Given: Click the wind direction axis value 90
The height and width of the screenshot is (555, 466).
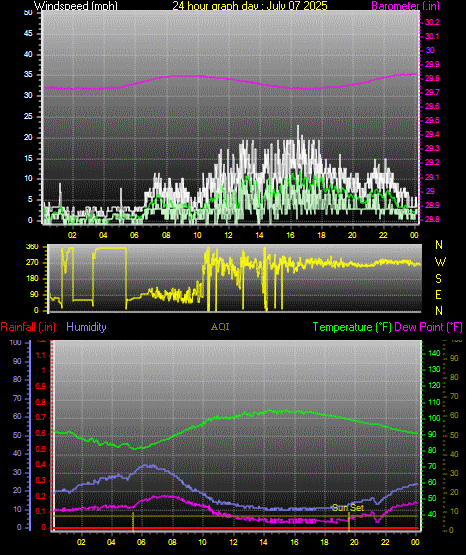Looking at the screenshot, I should (34, 294).
